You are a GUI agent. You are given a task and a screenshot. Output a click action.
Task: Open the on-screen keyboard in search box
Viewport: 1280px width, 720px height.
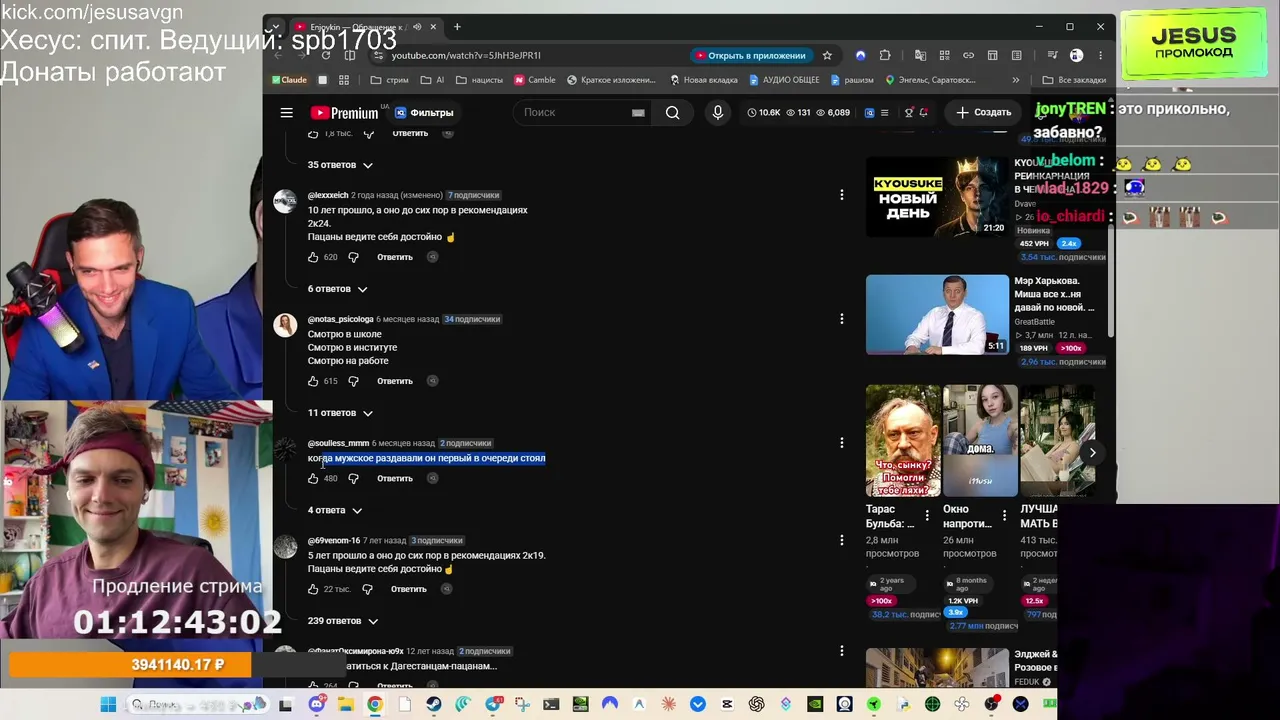[638, 113]
